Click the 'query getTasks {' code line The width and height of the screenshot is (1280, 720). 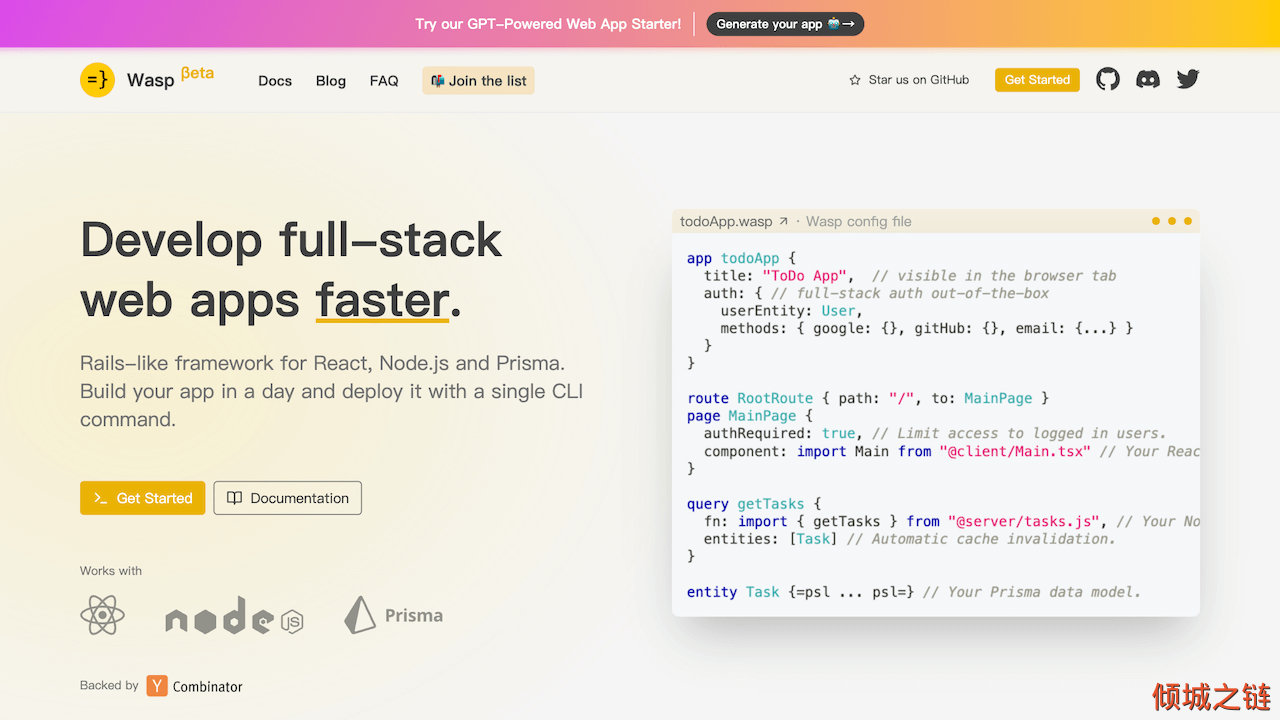[x=754, y=504]
